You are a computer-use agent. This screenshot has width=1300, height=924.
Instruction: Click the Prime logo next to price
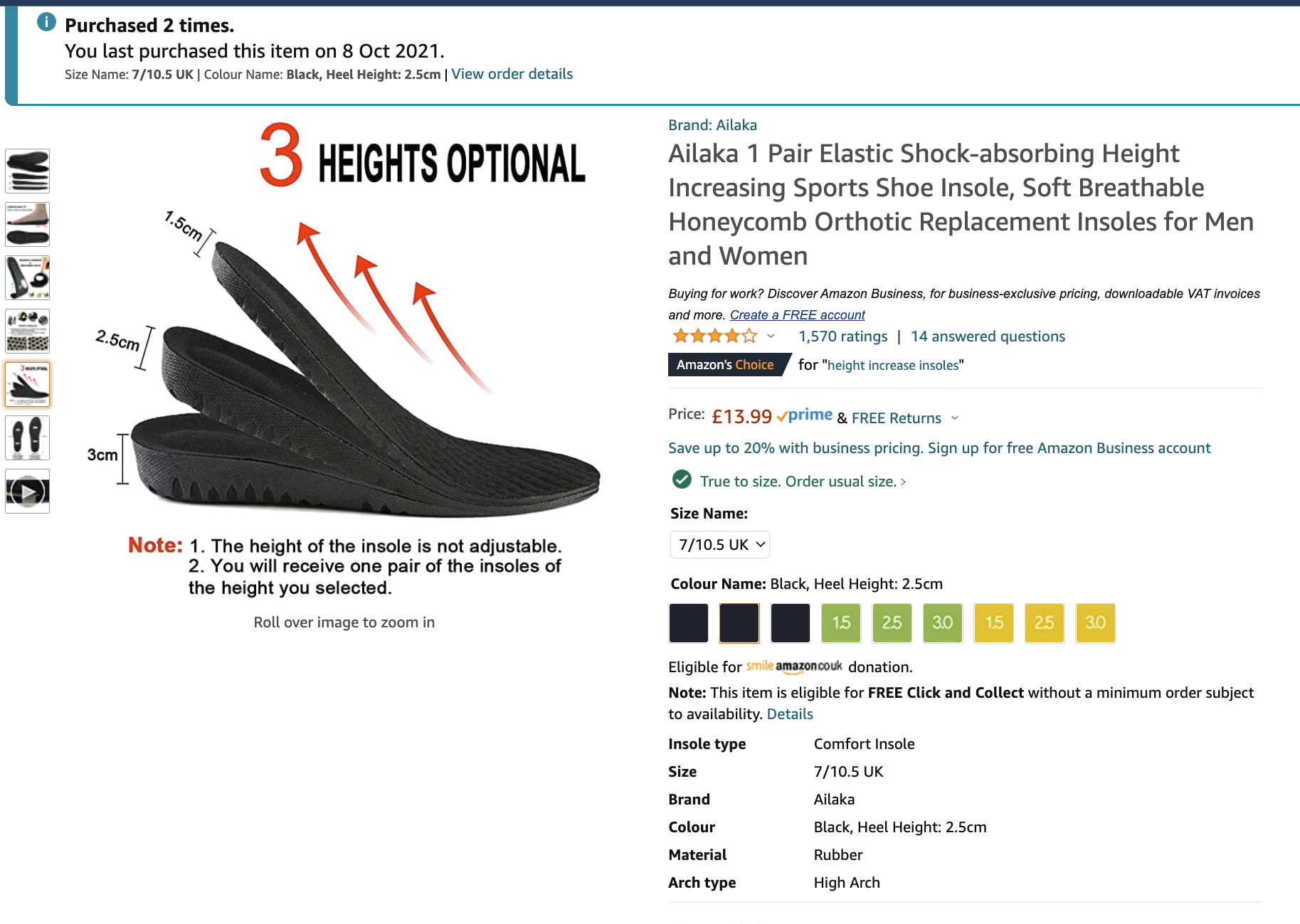tap(805, 415)
